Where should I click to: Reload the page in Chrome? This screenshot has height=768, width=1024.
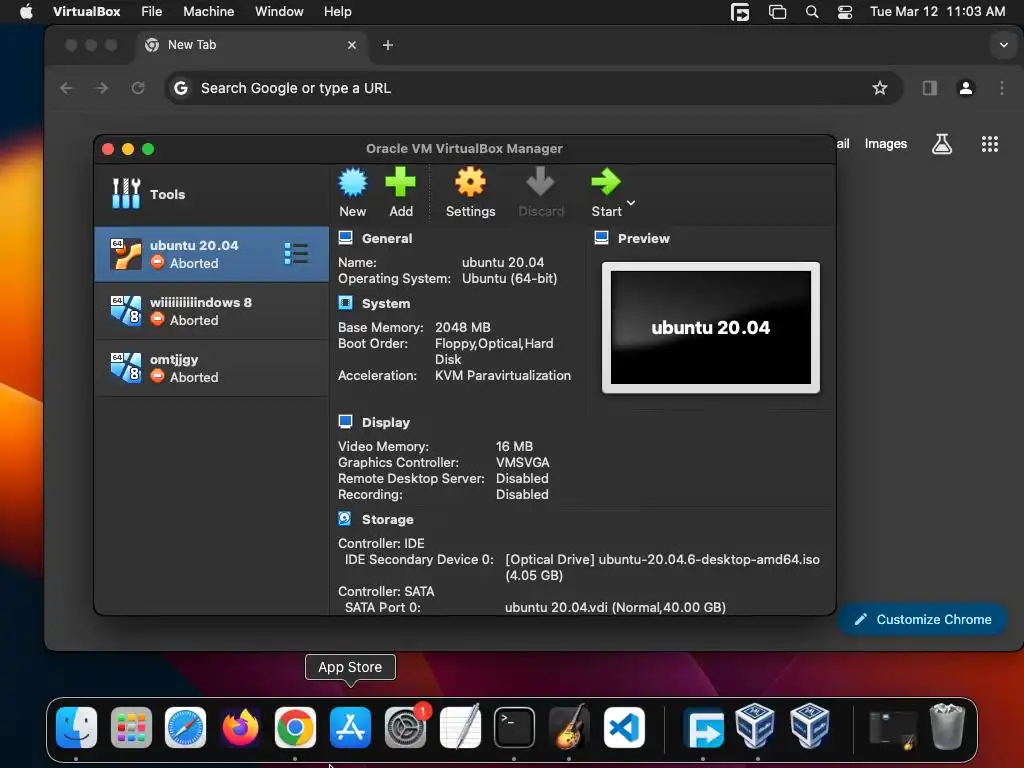click(x=137, y=88)
